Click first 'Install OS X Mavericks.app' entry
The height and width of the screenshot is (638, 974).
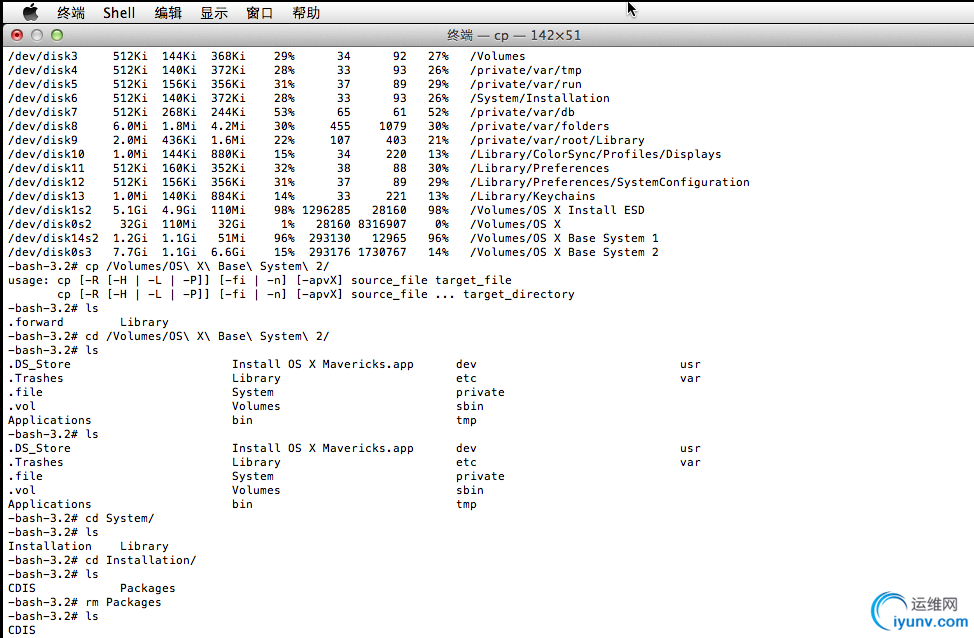[322, 364]
